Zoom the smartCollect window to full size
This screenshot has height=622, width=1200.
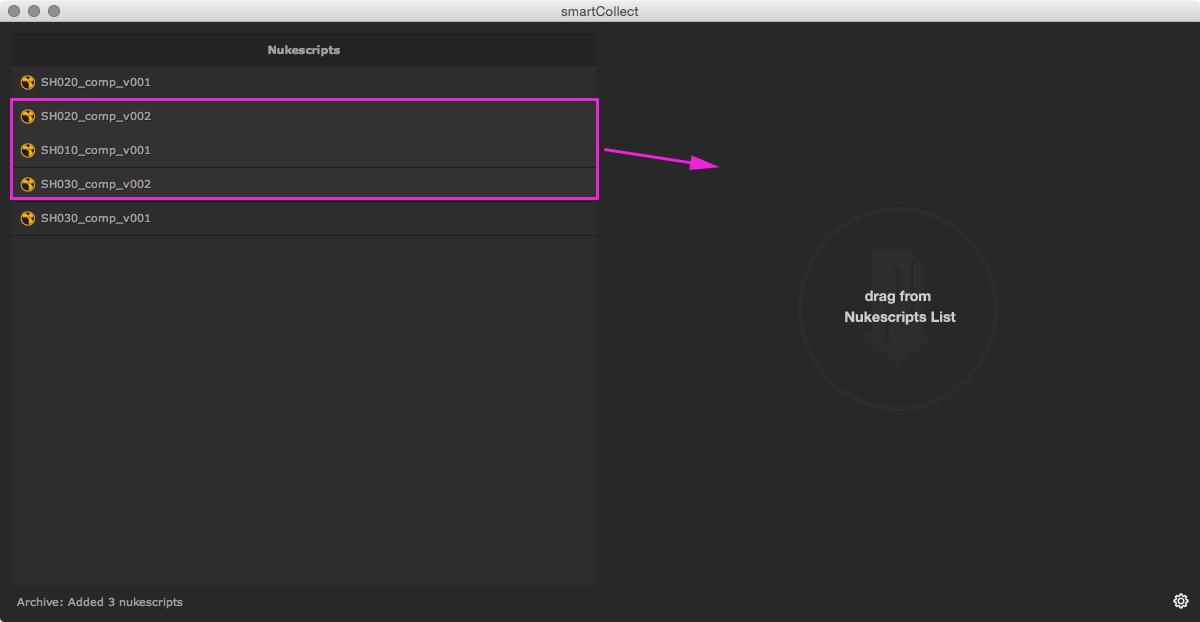54,11
